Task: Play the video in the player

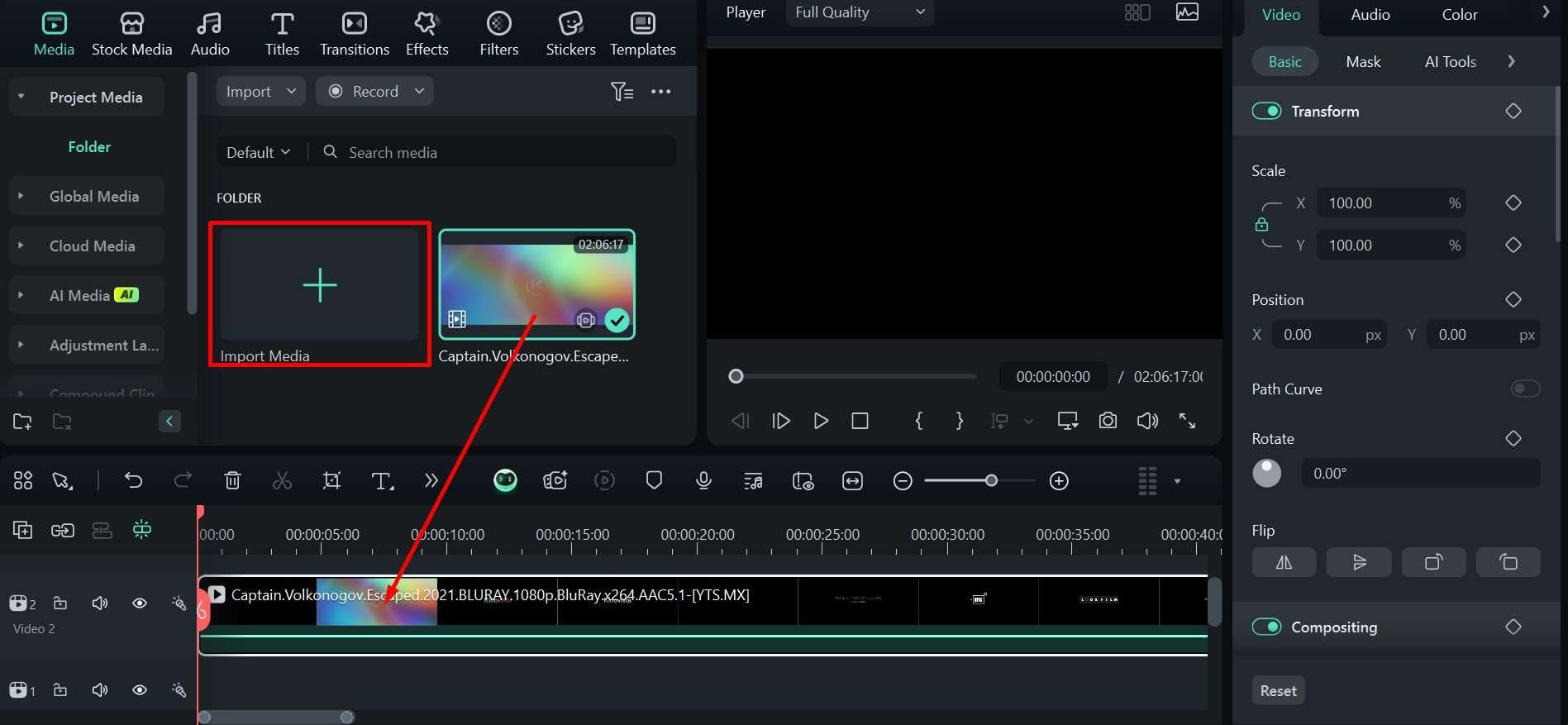Action: tap(820, 421)
